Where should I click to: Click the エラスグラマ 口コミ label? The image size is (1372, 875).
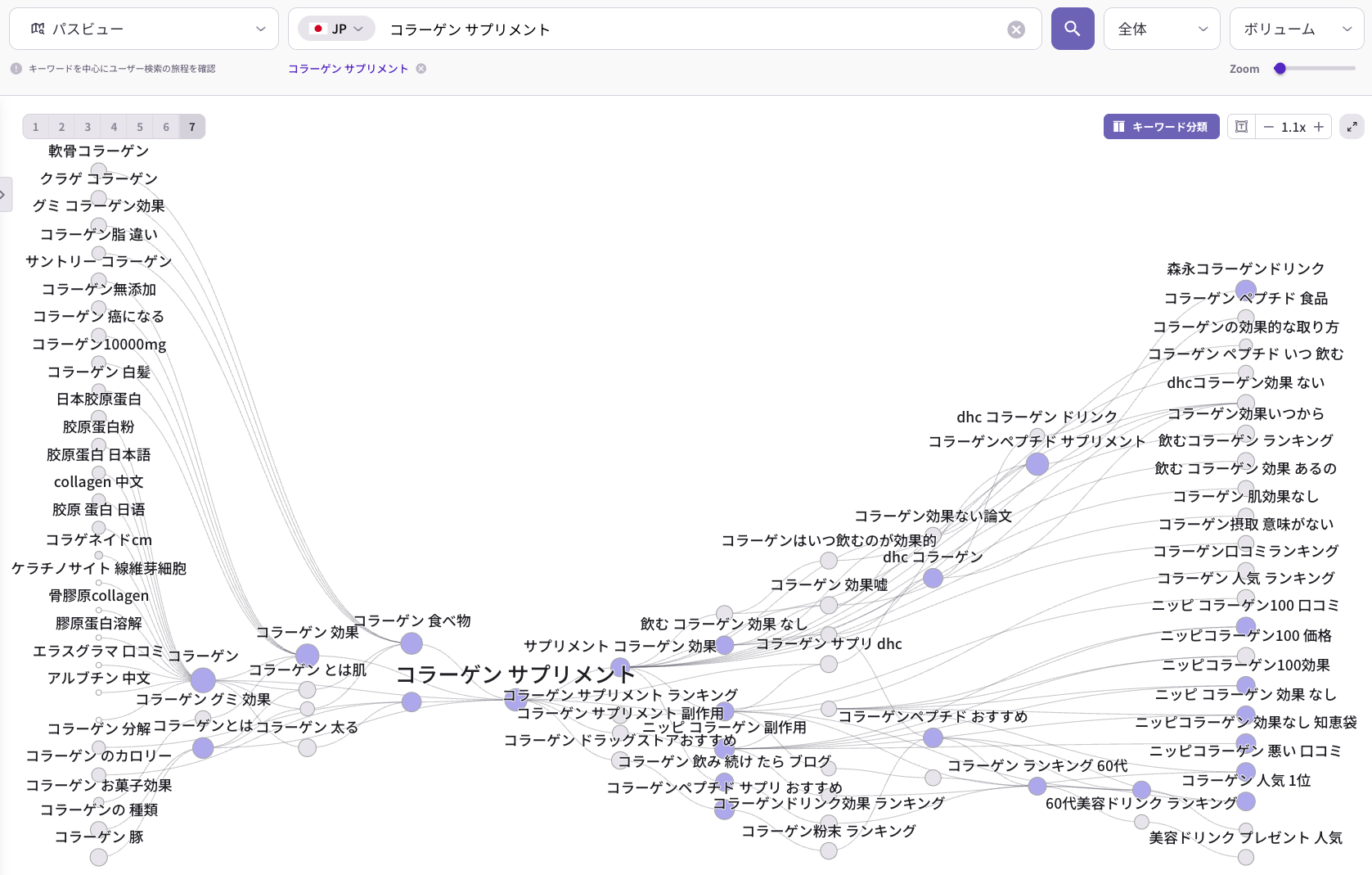(x=98, y=652)
